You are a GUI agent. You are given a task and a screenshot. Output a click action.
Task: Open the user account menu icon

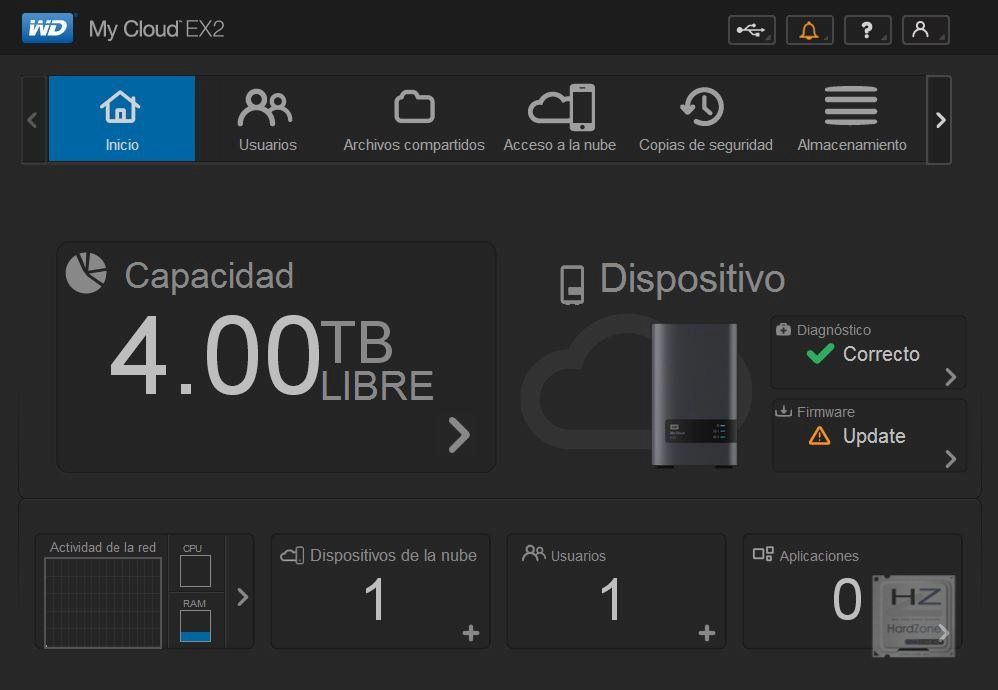tap(925, 30)
